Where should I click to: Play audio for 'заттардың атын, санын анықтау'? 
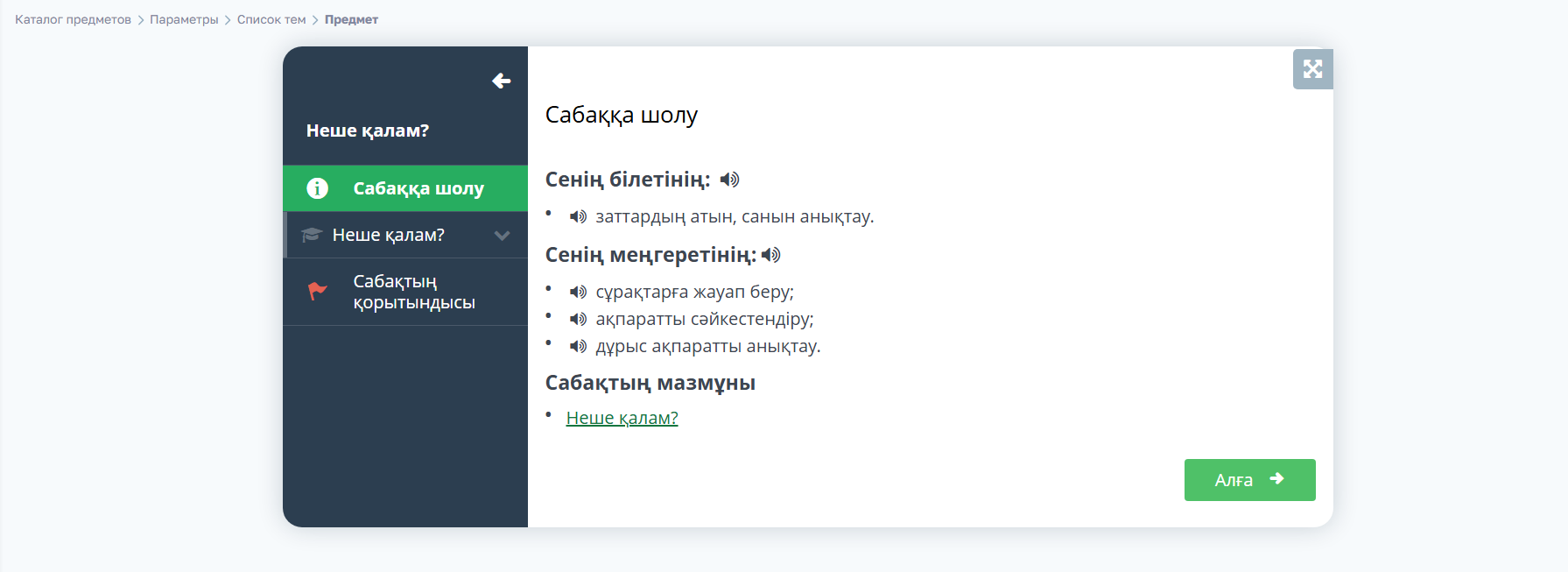coord(578,216)
